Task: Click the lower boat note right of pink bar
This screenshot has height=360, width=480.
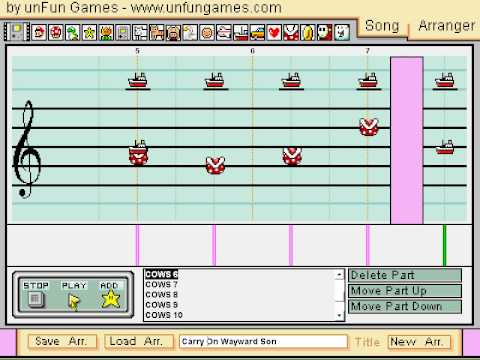Action: [x=445, y=147]
